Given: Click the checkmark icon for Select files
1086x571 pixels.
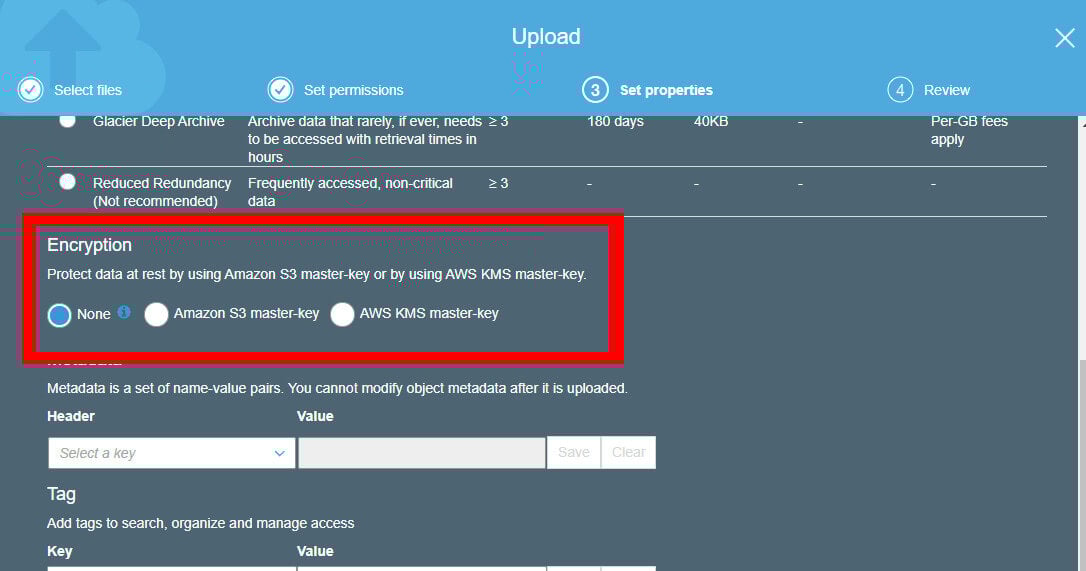Looking at the screenshot, I should [x=31, y=90].
